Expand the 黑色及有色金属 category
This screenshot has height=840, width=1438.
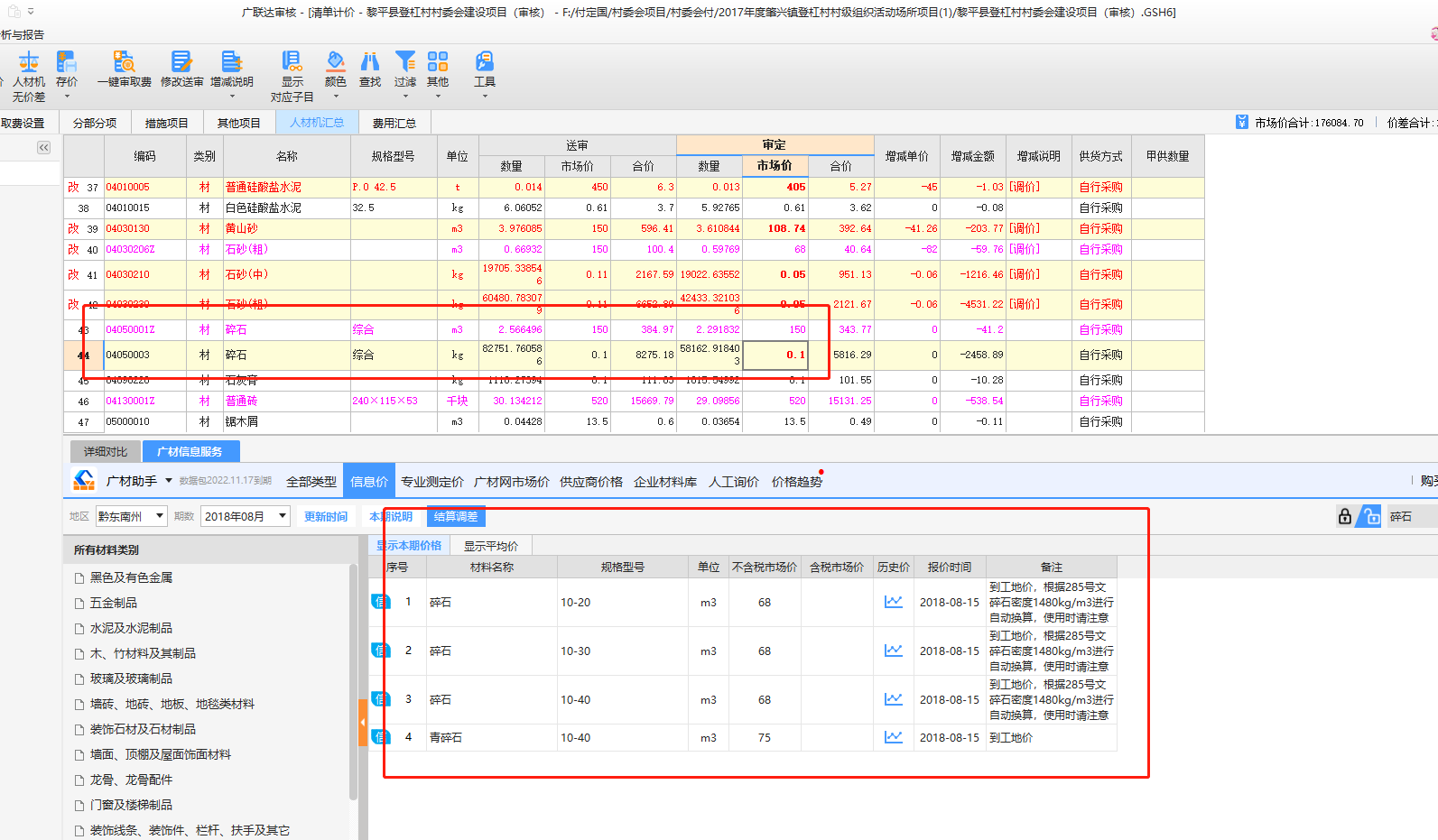coord(131,577)
